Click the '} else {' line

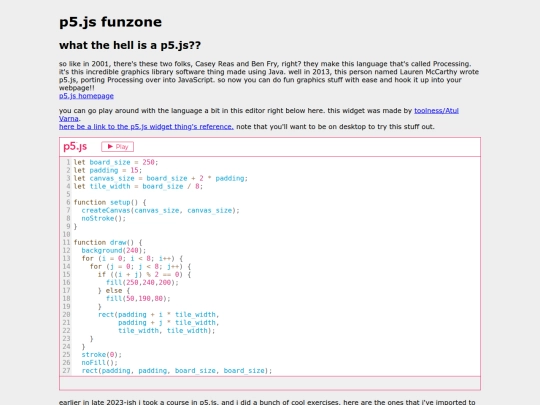pos(114,290)
